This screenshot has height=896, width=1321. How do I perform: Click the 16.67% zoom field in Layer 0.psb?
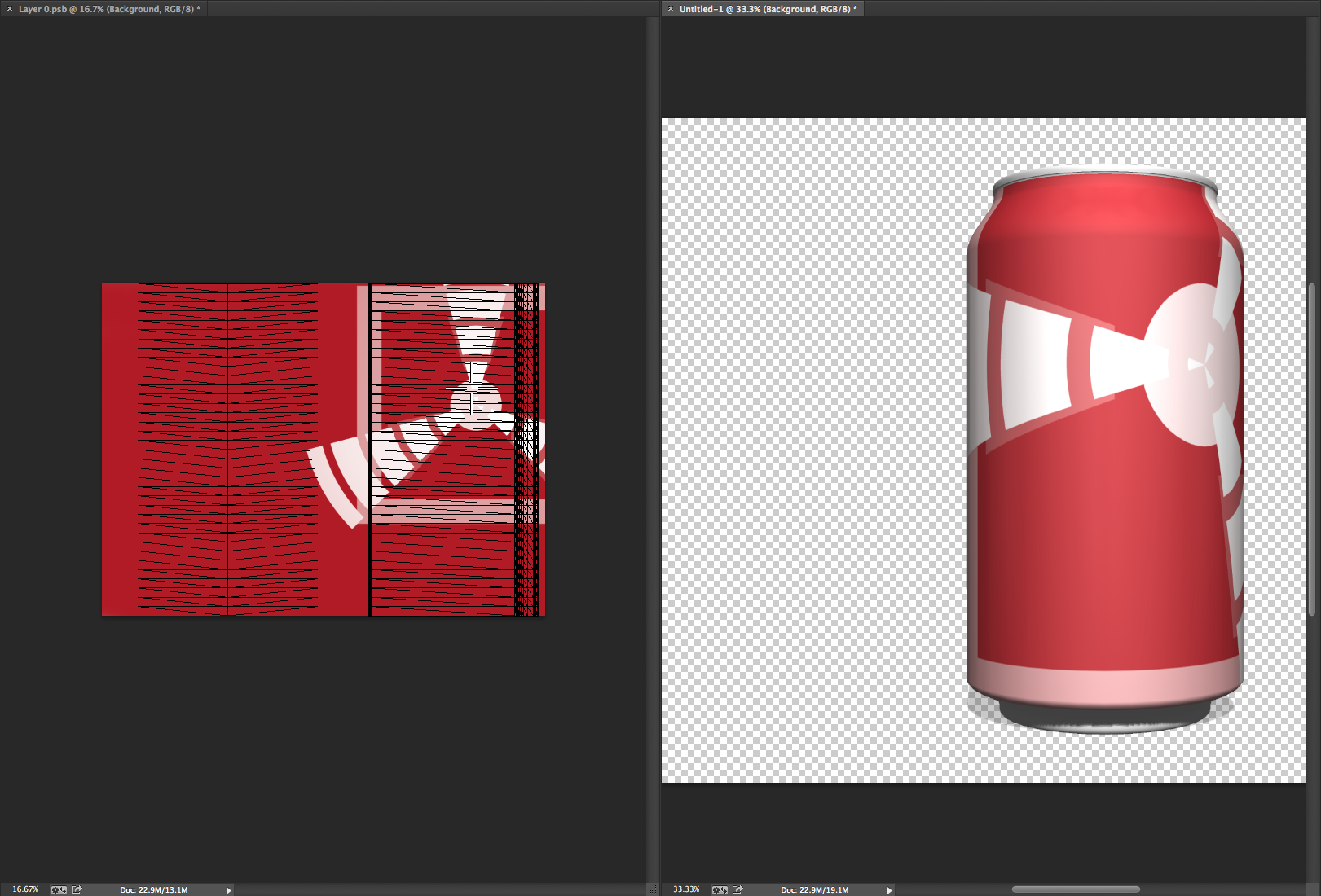point(24,889)
